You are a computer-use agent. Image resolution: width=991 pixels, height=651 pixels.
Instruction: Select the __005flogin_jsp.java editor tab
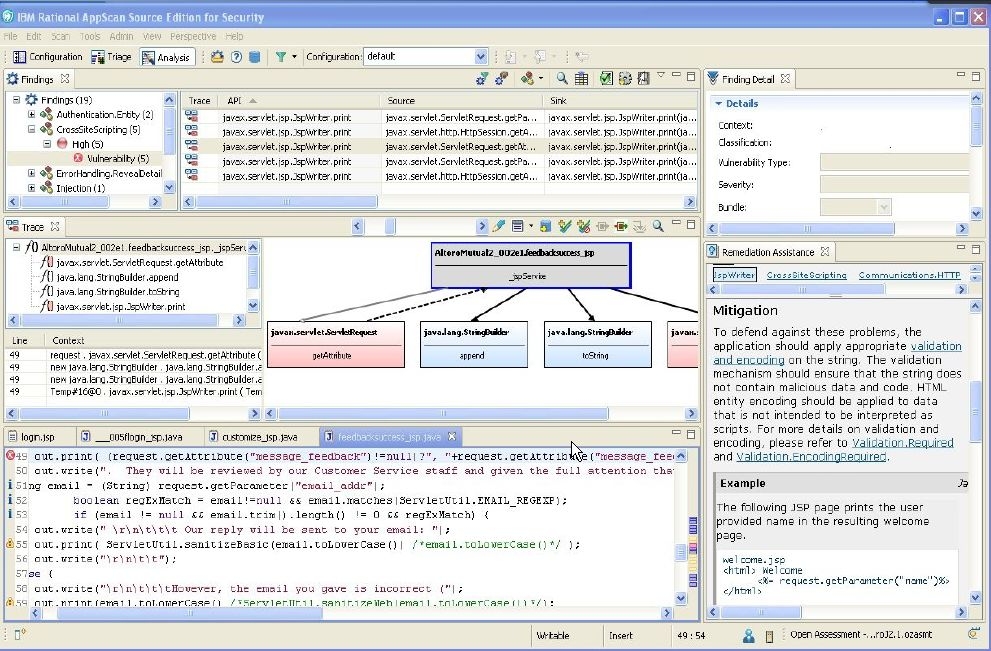coord(139,437)
